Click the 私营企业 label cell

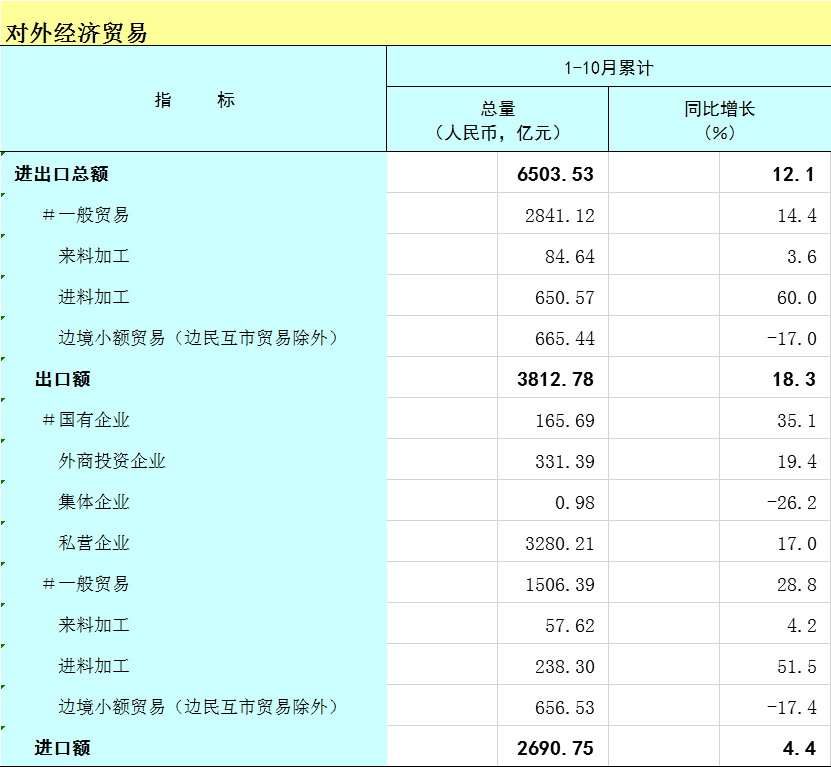pos(94,543)
